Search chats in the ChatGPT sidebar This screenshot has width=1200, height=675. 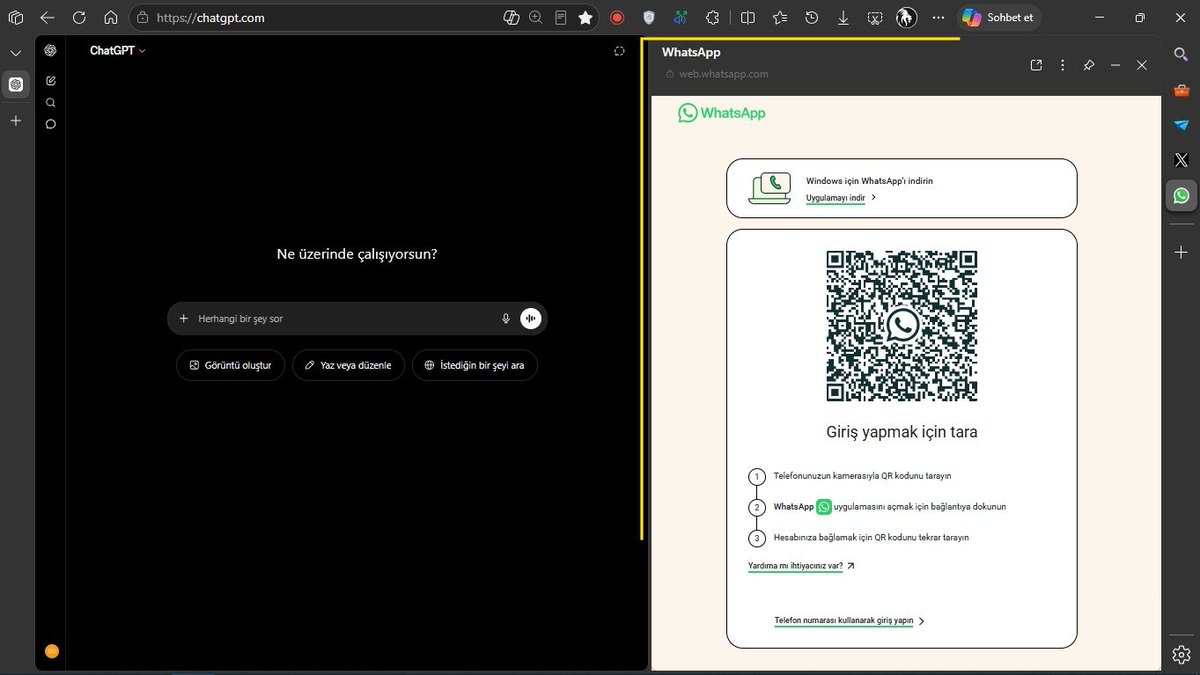[51, 102]
